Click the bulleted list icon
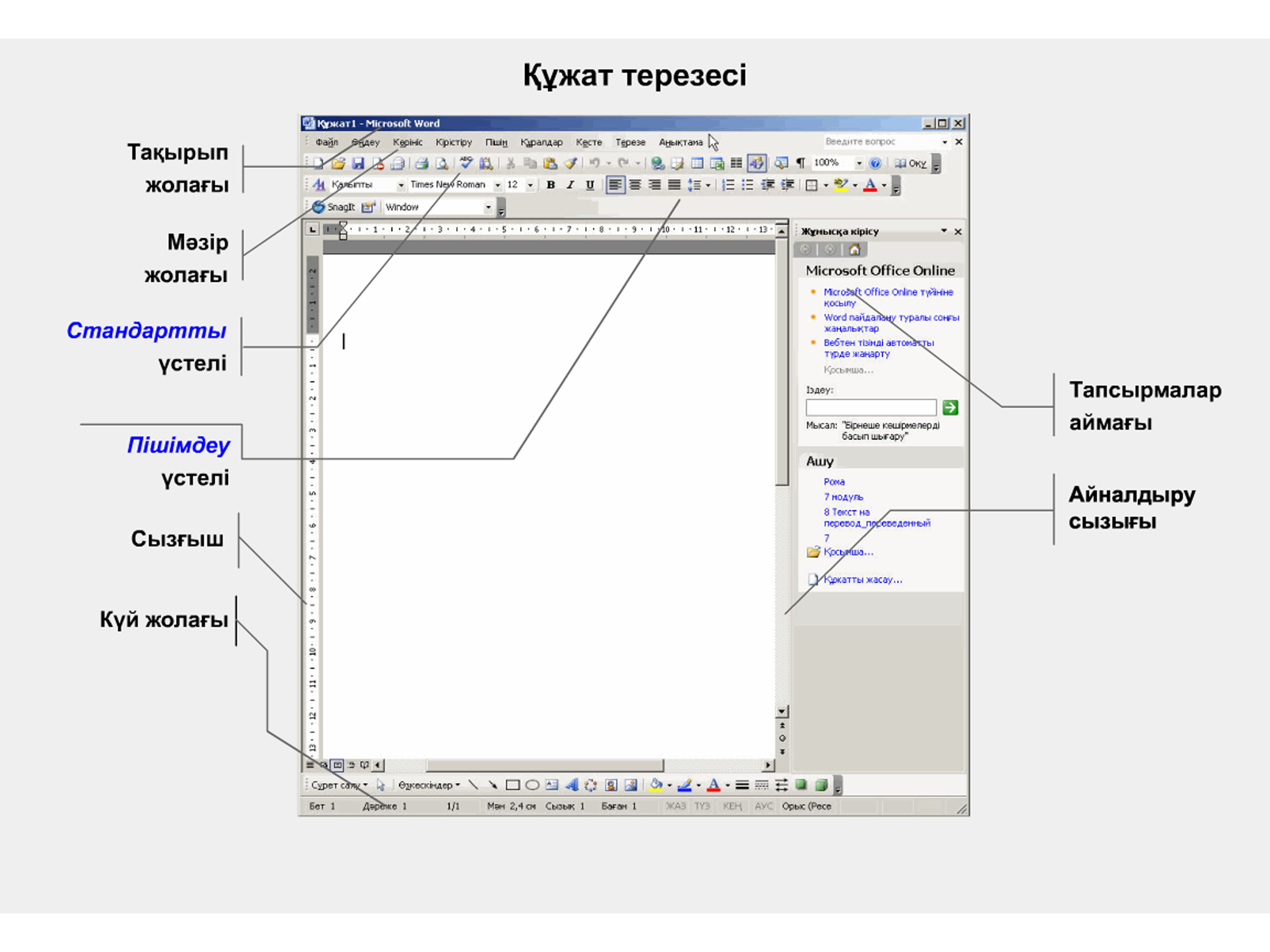 pos(747,185)
